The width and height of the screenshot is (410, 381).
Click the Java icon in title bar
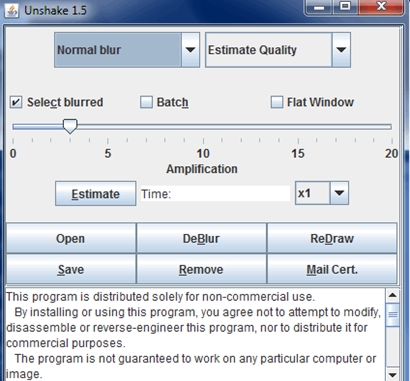[12, 10]
